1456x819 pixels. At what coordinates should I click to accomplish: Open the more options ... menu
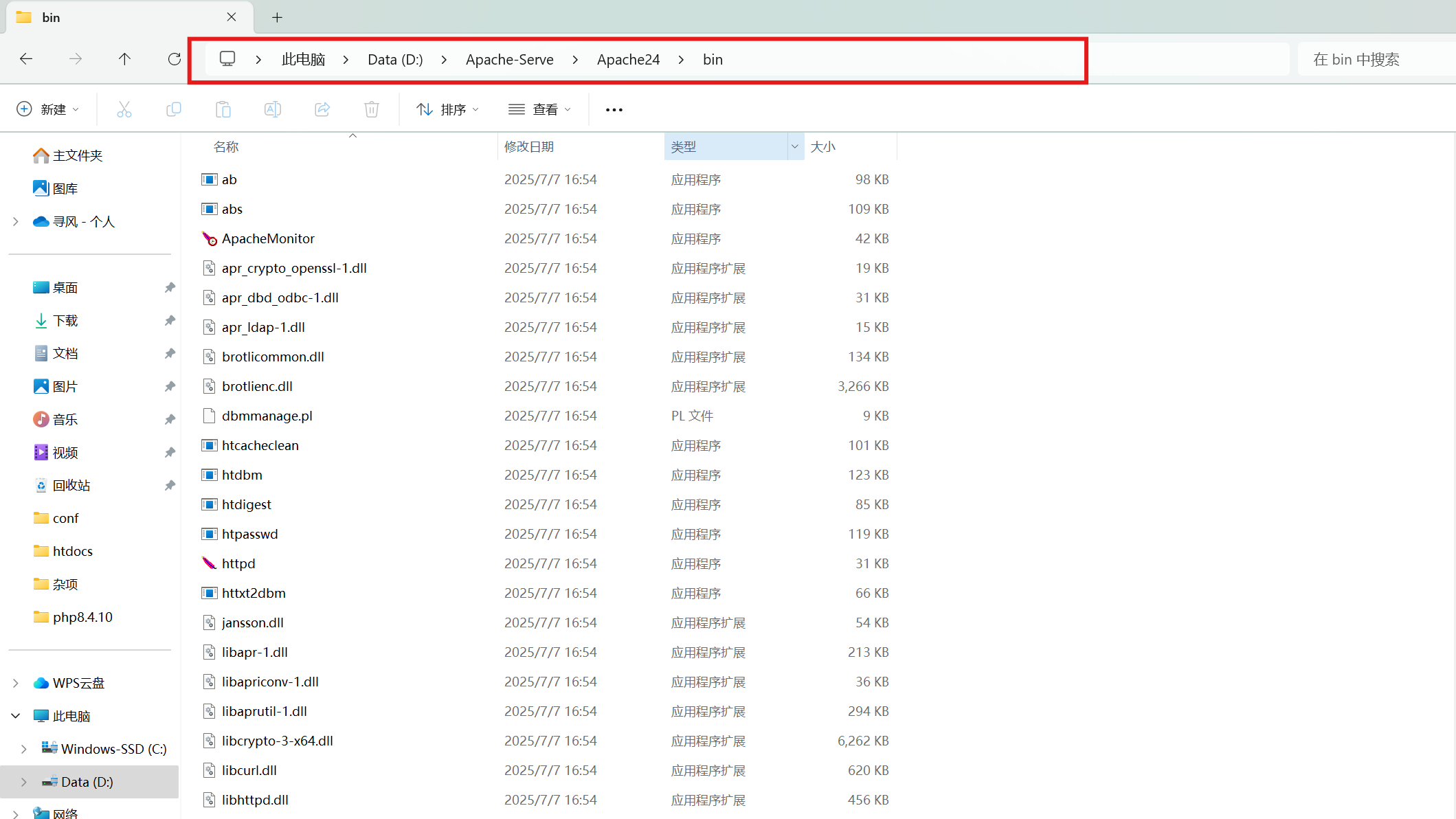[x=614, y=109]
